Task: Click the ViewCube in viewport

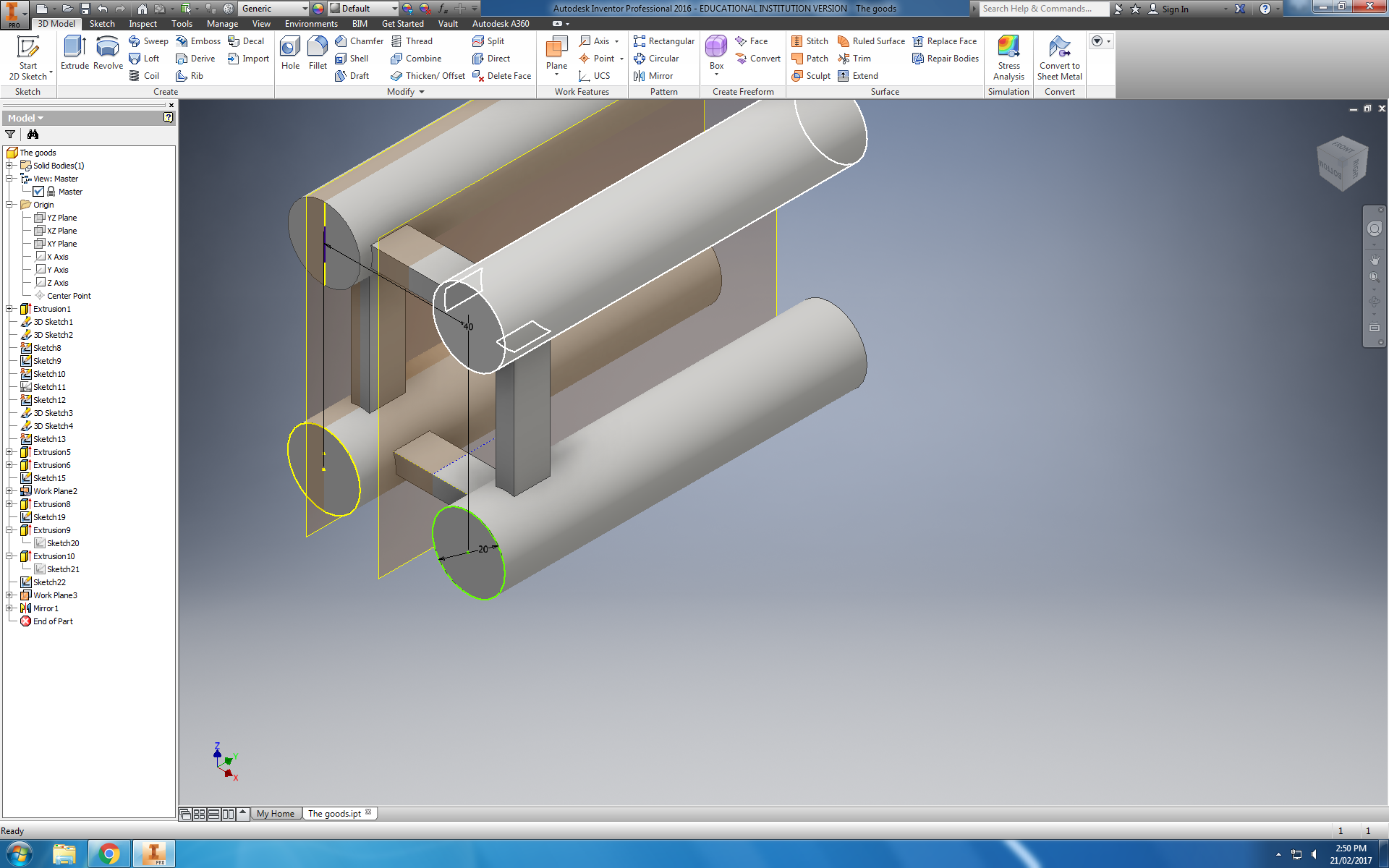Action: tap(1342, 163)
